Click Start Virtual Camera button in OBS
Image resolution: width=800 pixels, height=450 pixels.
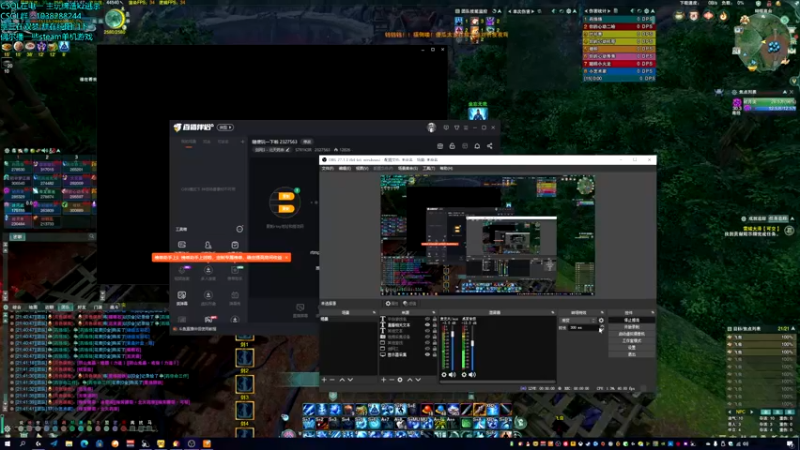(632, 334)
